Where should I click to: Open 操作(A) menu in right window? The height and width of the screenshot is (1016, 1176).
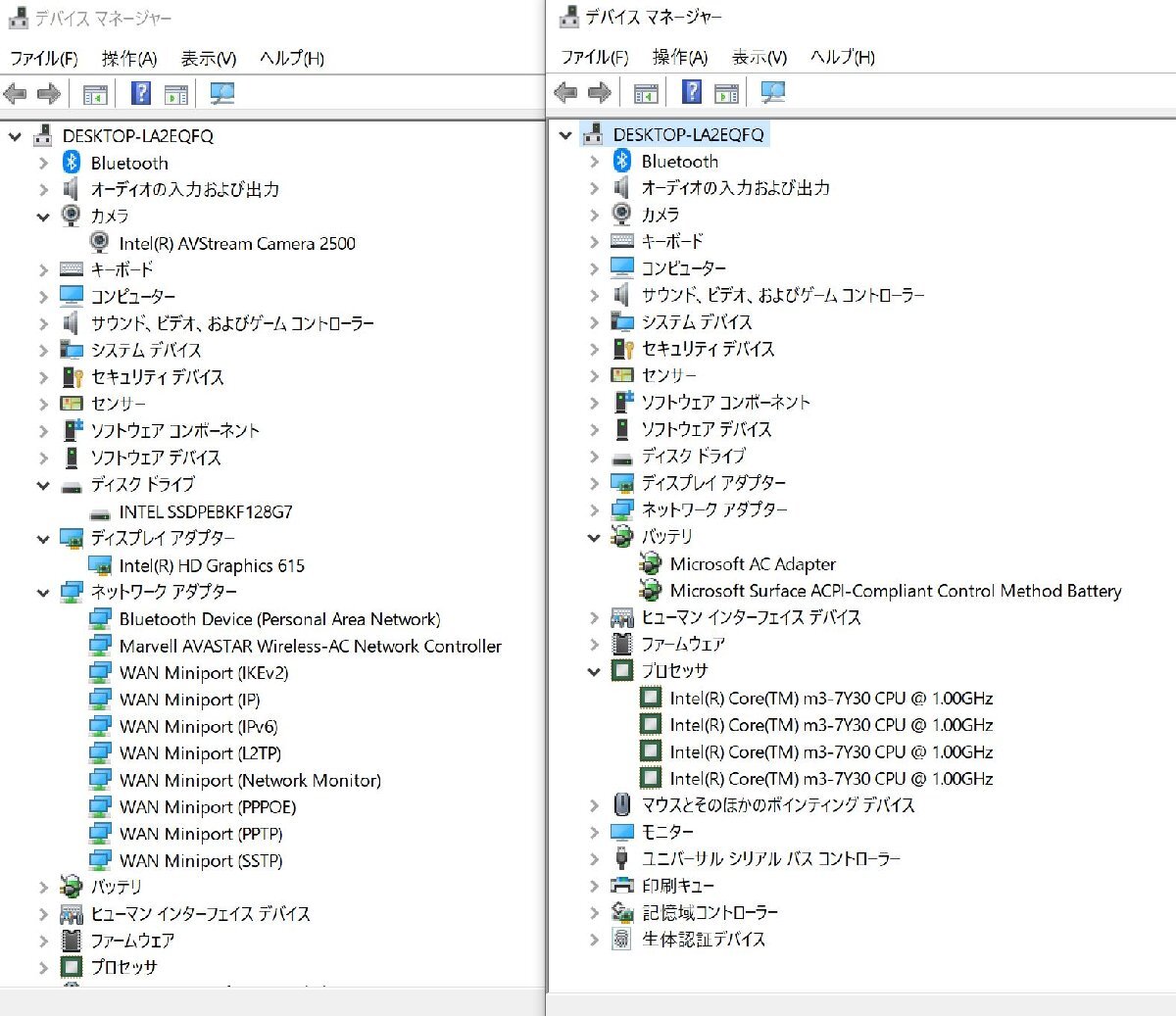pyautogui.click(x=680, y=57)
